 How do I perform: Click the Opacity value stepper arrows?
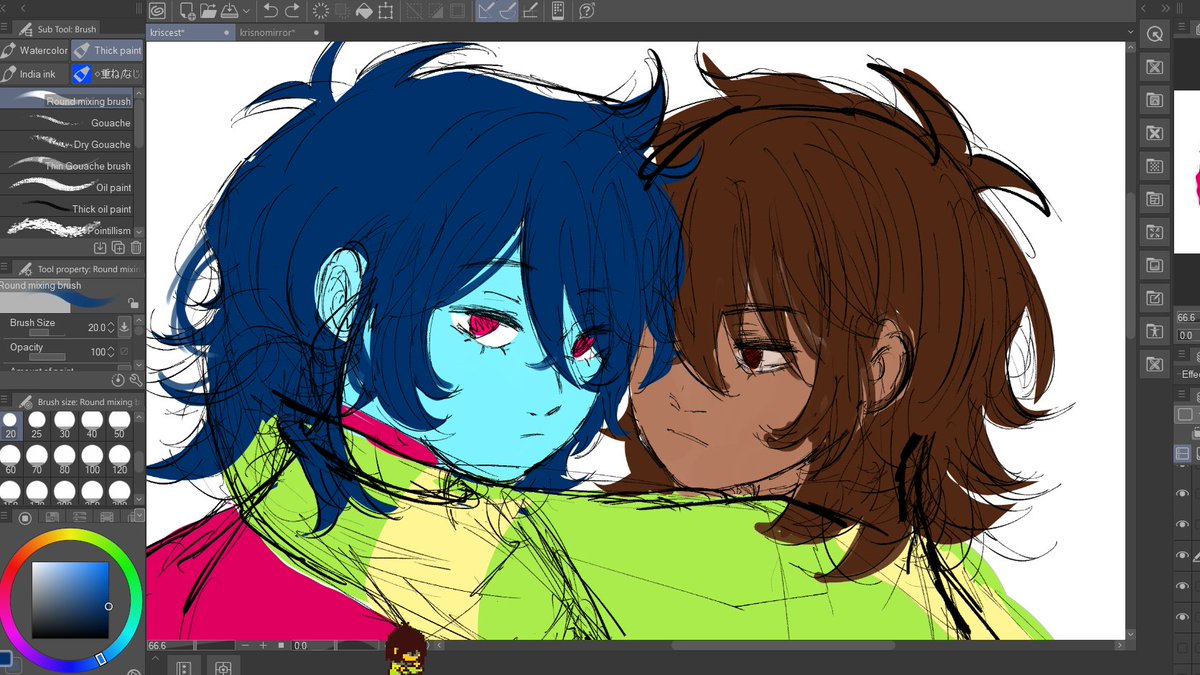[111, 352]
